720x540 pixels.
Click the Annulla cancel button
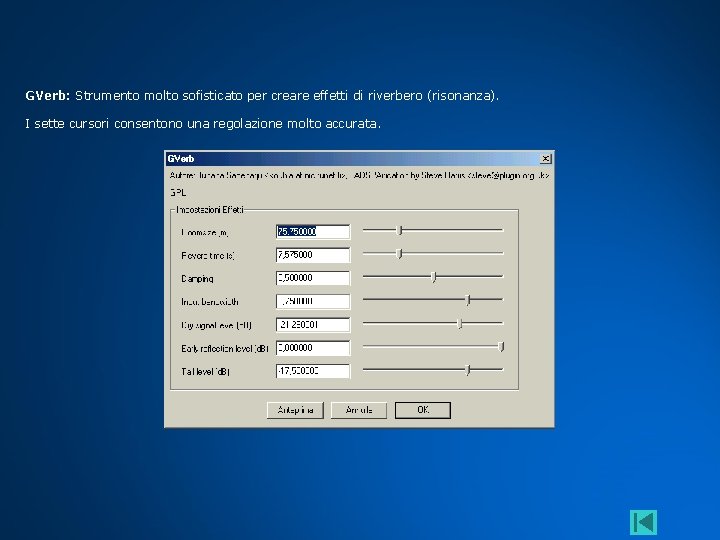tap(359, 410)
